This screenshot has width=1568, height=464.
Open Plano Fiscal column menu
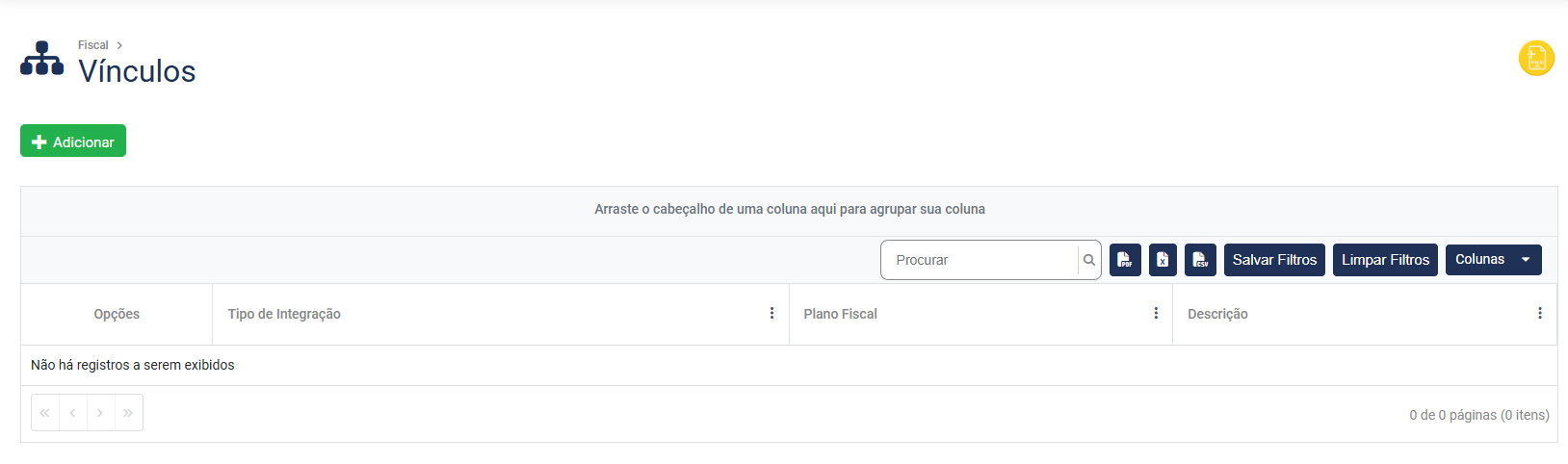[x=1156, y=314]
